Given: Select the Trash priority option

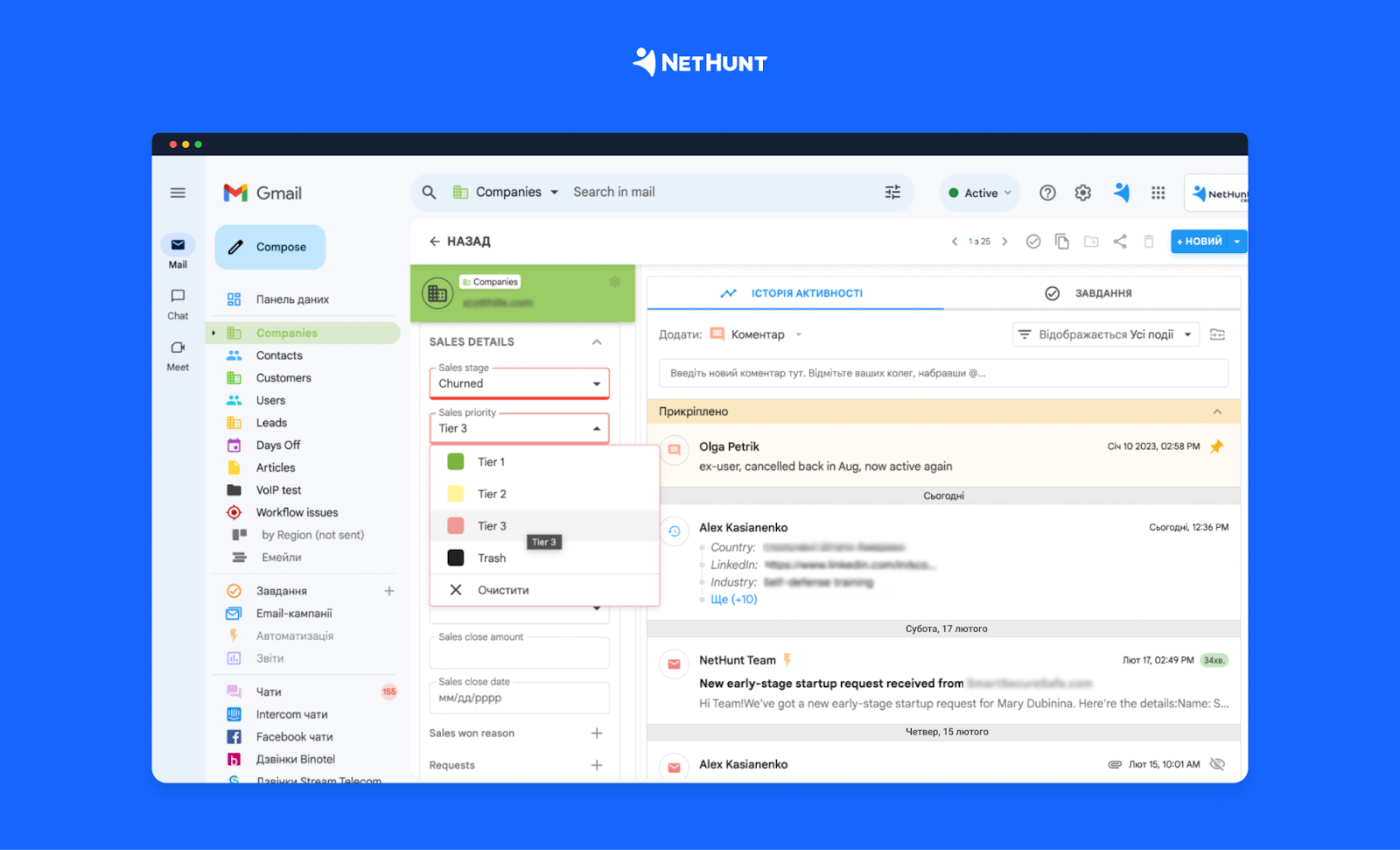Looking at the screenshot, I should (x=544, y=558).
